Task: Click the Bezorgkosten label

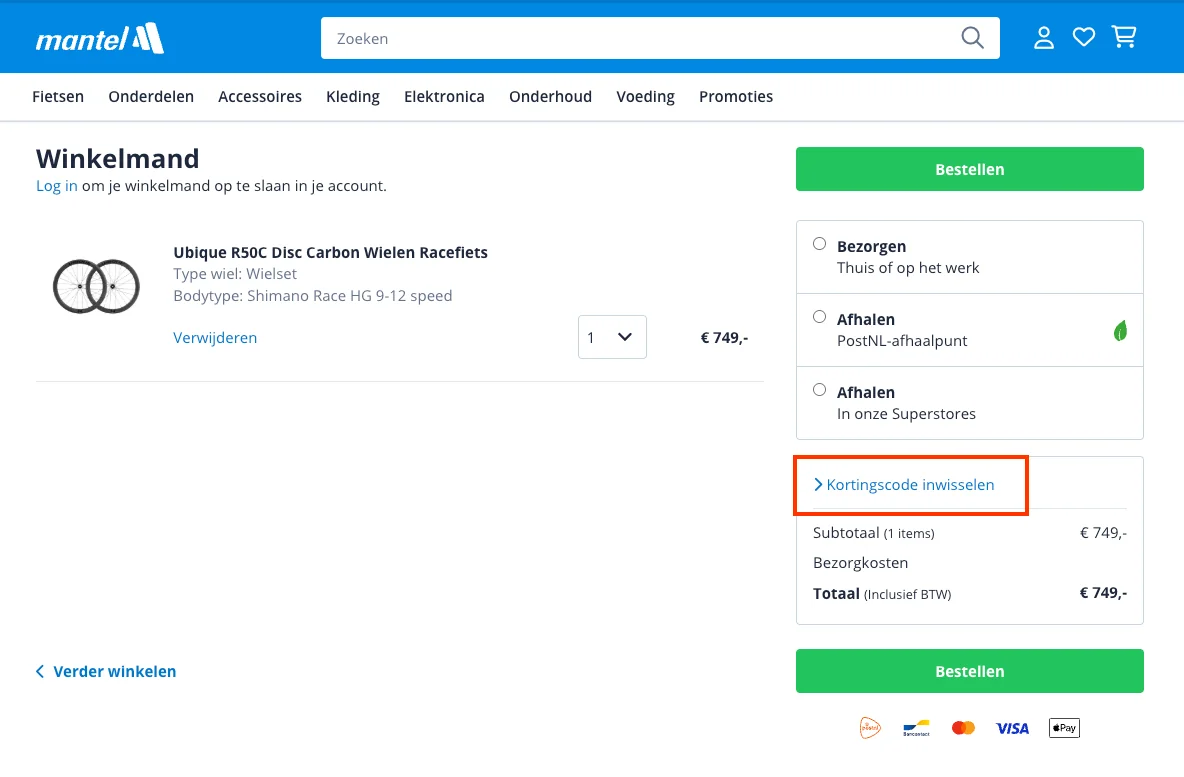Action: point(860,563)
